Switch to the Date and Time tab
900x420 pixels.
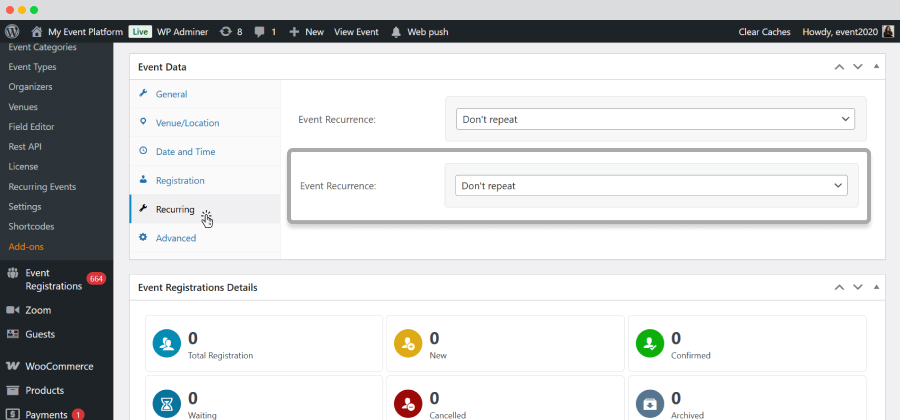[185, 152]
